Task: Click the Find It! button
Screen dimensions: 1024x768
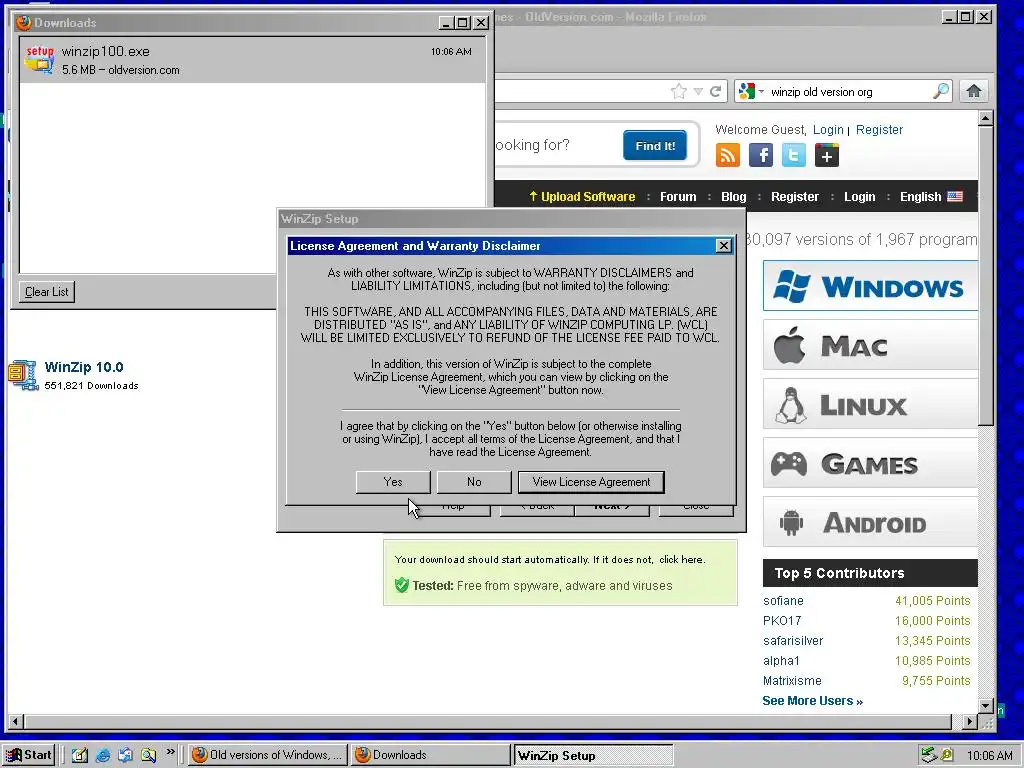Action: click(655, 146)
